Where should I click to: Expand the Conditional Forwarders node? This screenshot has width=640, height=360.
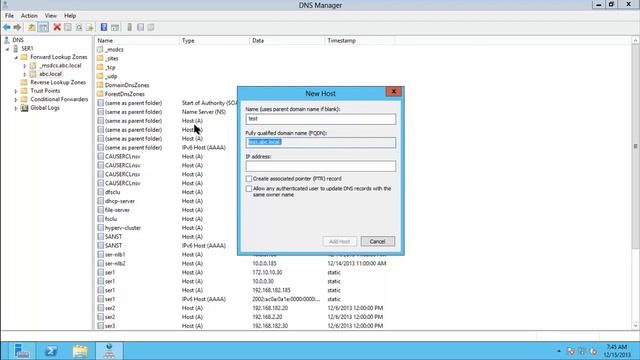click(x=16, y=100)
